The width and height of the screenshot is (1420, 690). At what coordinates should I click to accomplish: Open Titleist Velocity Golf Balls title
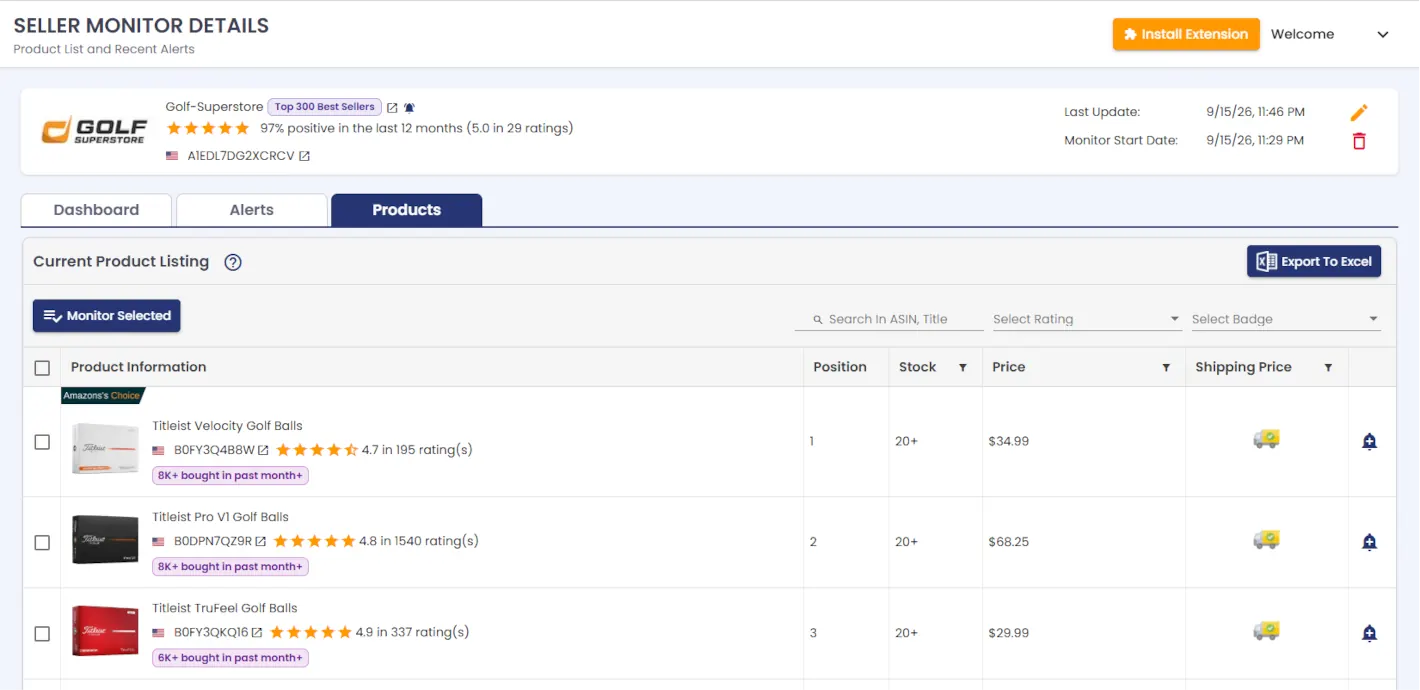coord(227,426)
